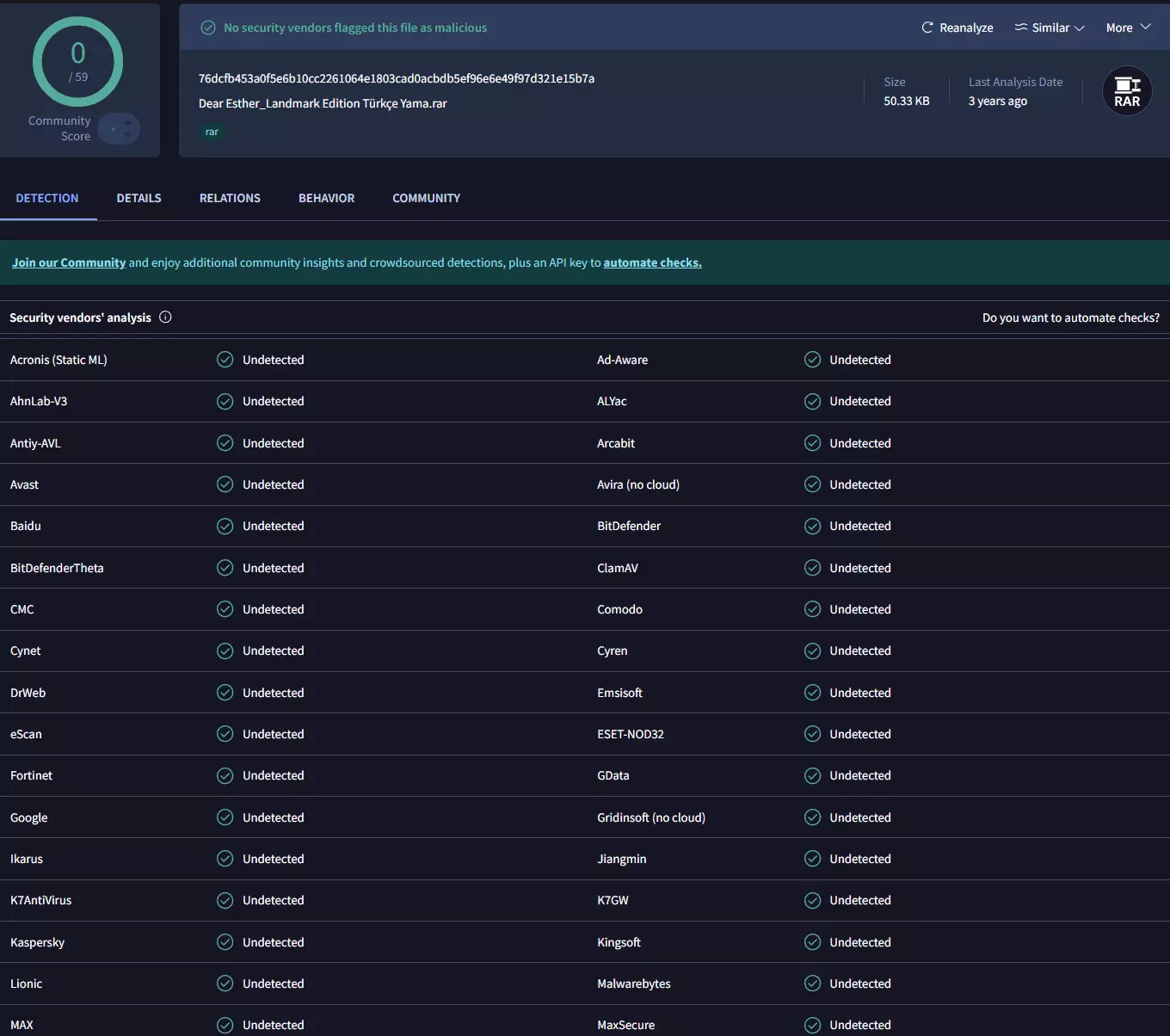Click the Undetected check icon for Malwarebytes
The image size is (1170, 1036).
point(812,984)
